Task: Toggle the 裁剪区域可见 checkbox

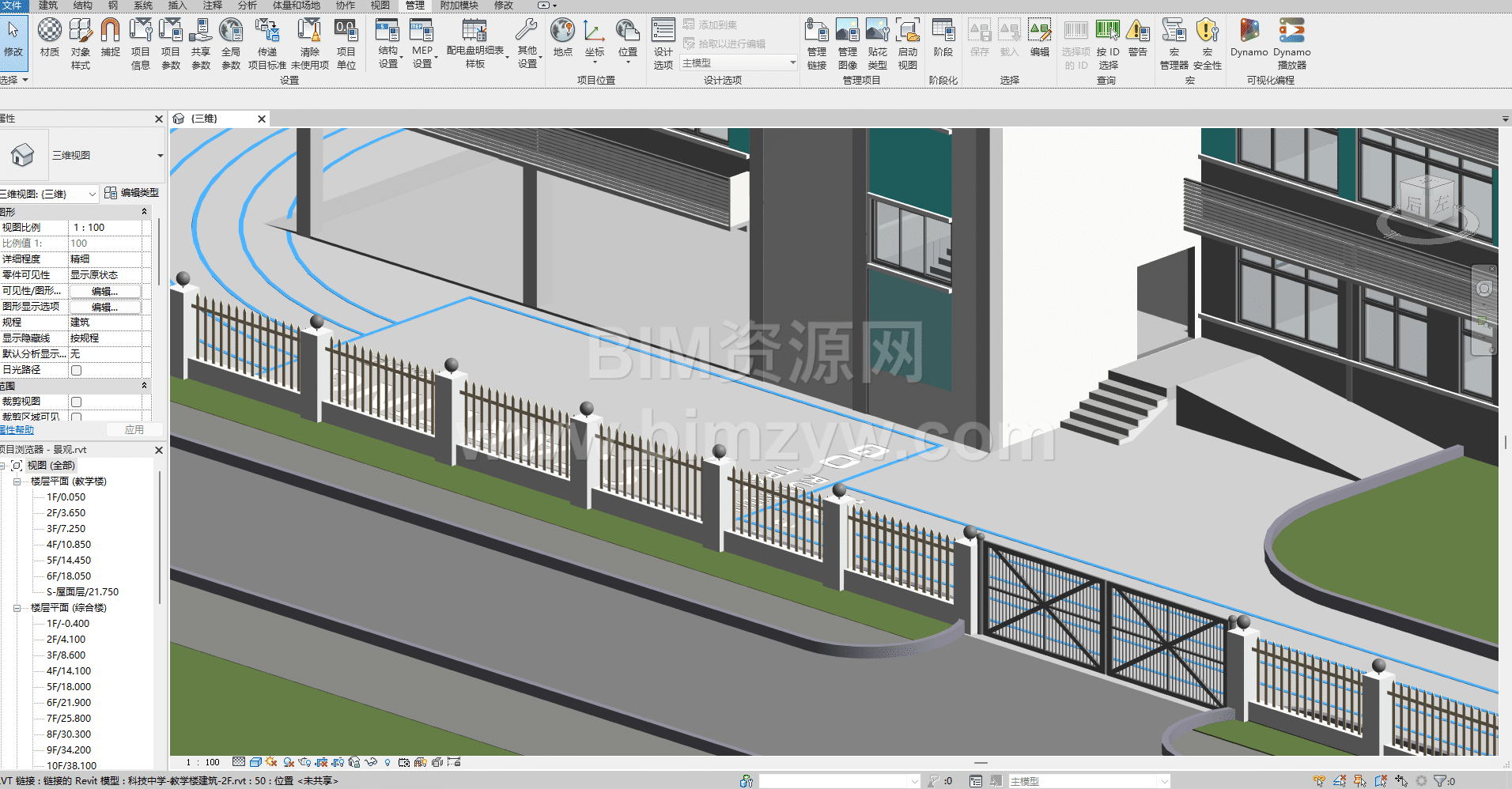Action: click(77, 417)
